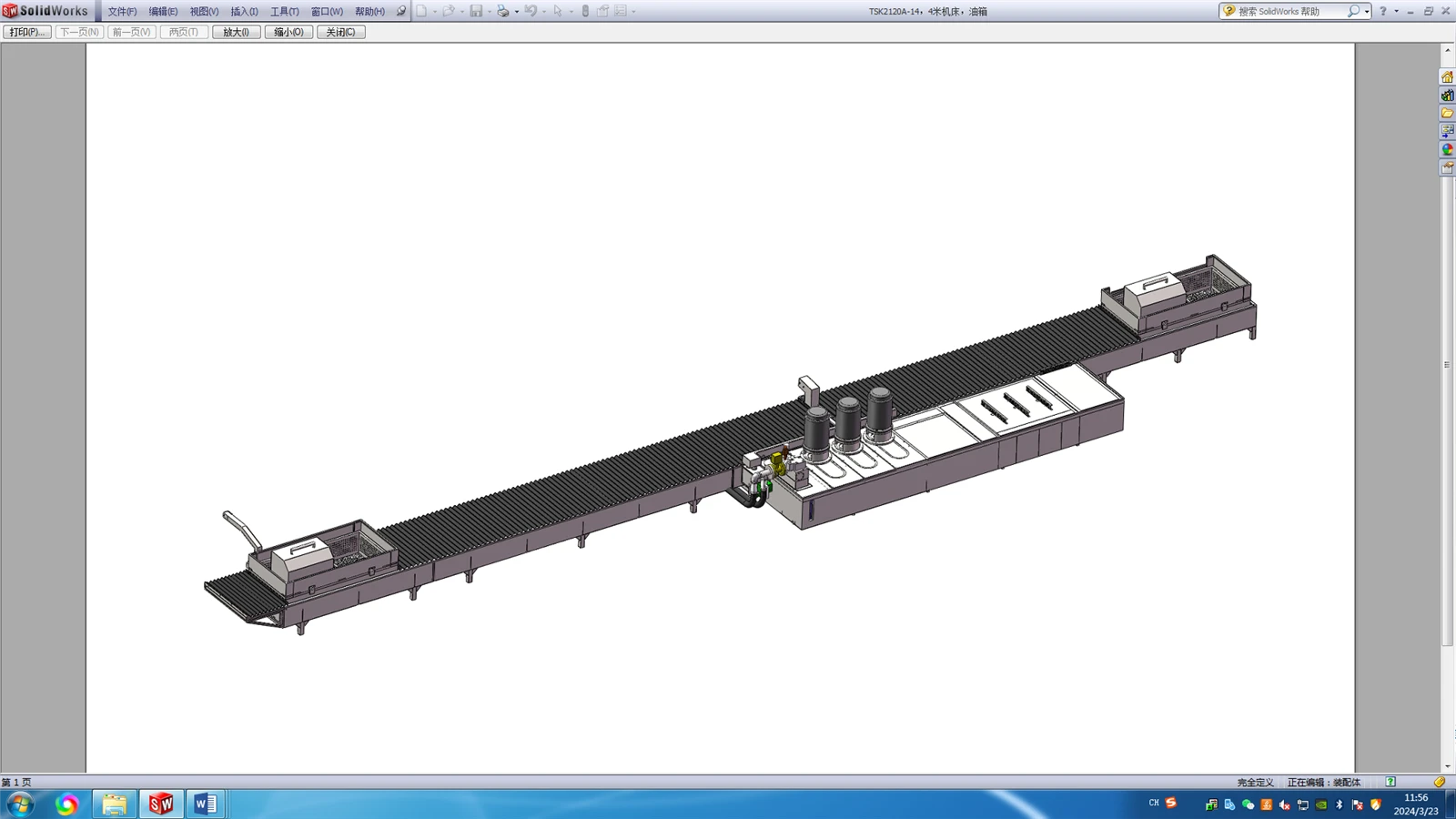1456x819 pixels.
Task: Open the View Palette task pane tab
Action: (1447, 131)
